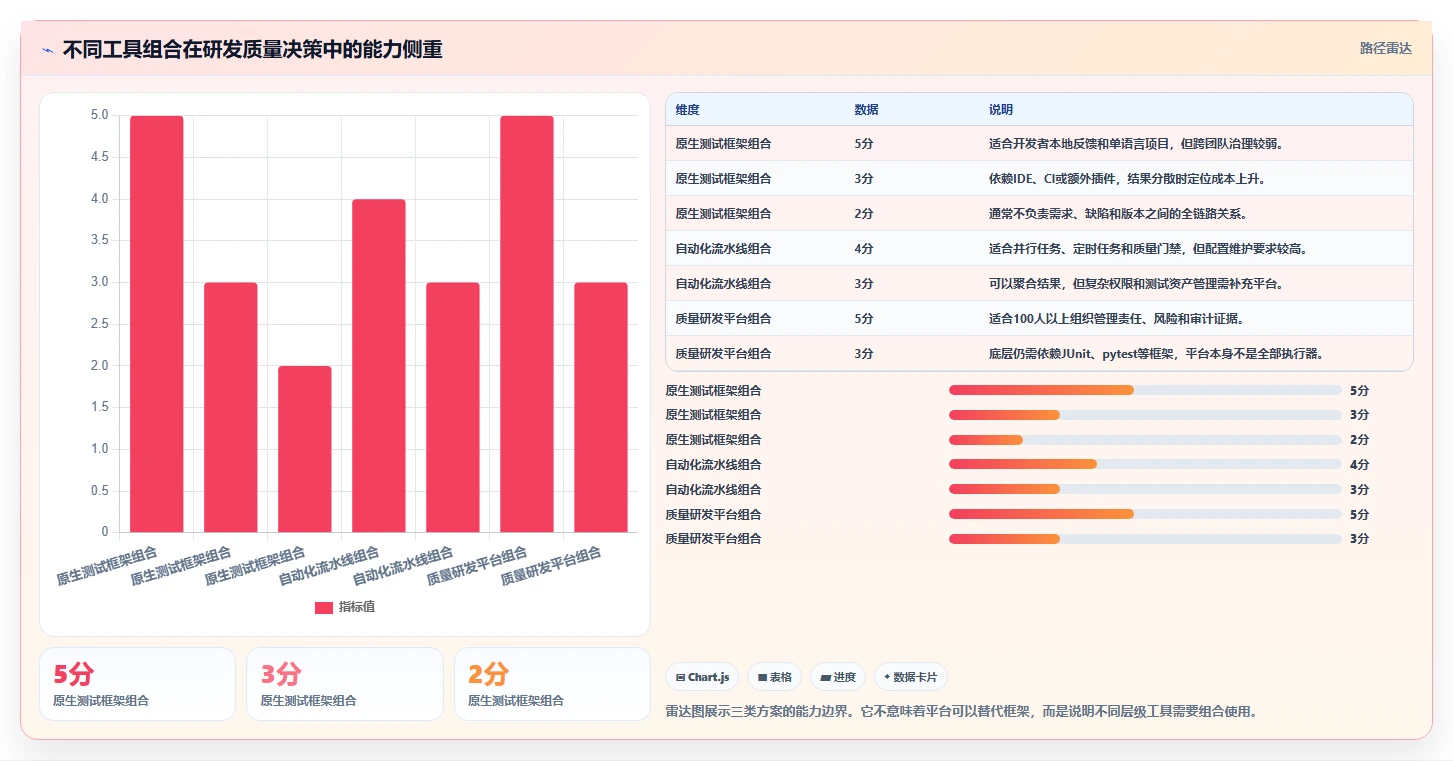The image size is (1453, 761).
Task: Click the row 依赖IDE、CI或额外插件
Action: click(x=1039, y=178)
